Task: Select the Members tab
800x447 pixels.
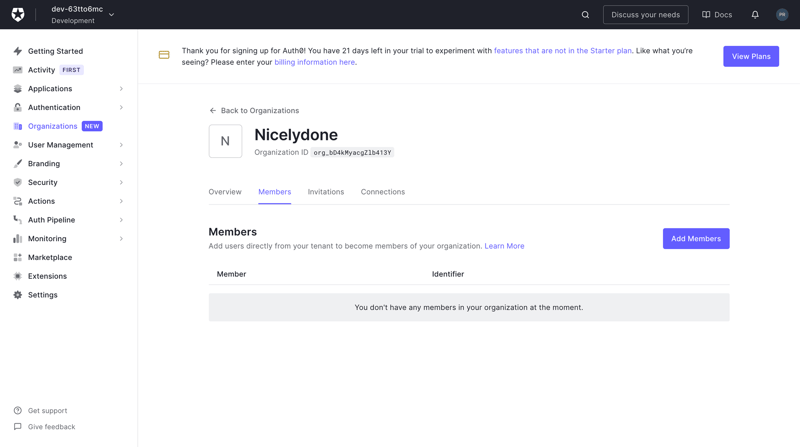Action: click(274, 192)
